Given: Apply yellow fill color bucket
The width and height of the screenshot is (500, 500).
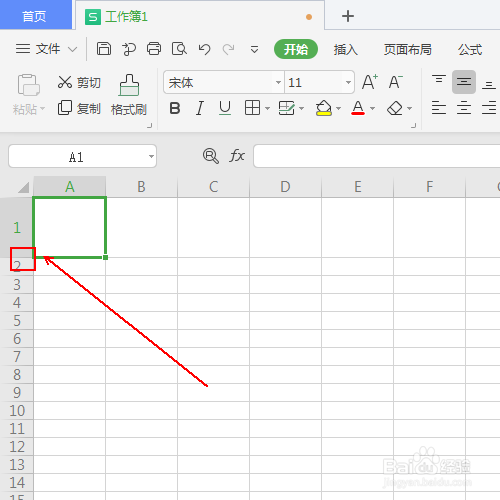Looking at the screenshot, I should point(323,108).
